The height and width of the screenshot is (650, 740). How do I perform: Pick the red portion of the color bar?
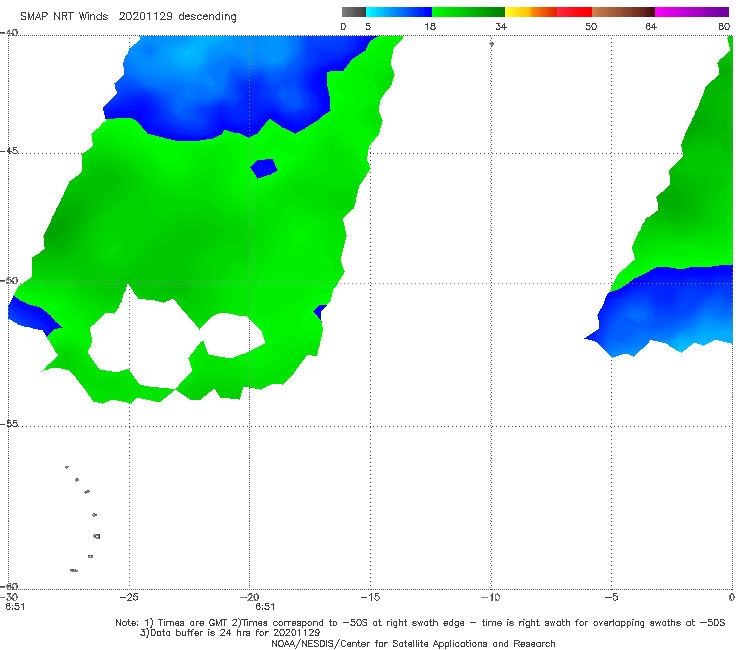click(x=574, y=12)
